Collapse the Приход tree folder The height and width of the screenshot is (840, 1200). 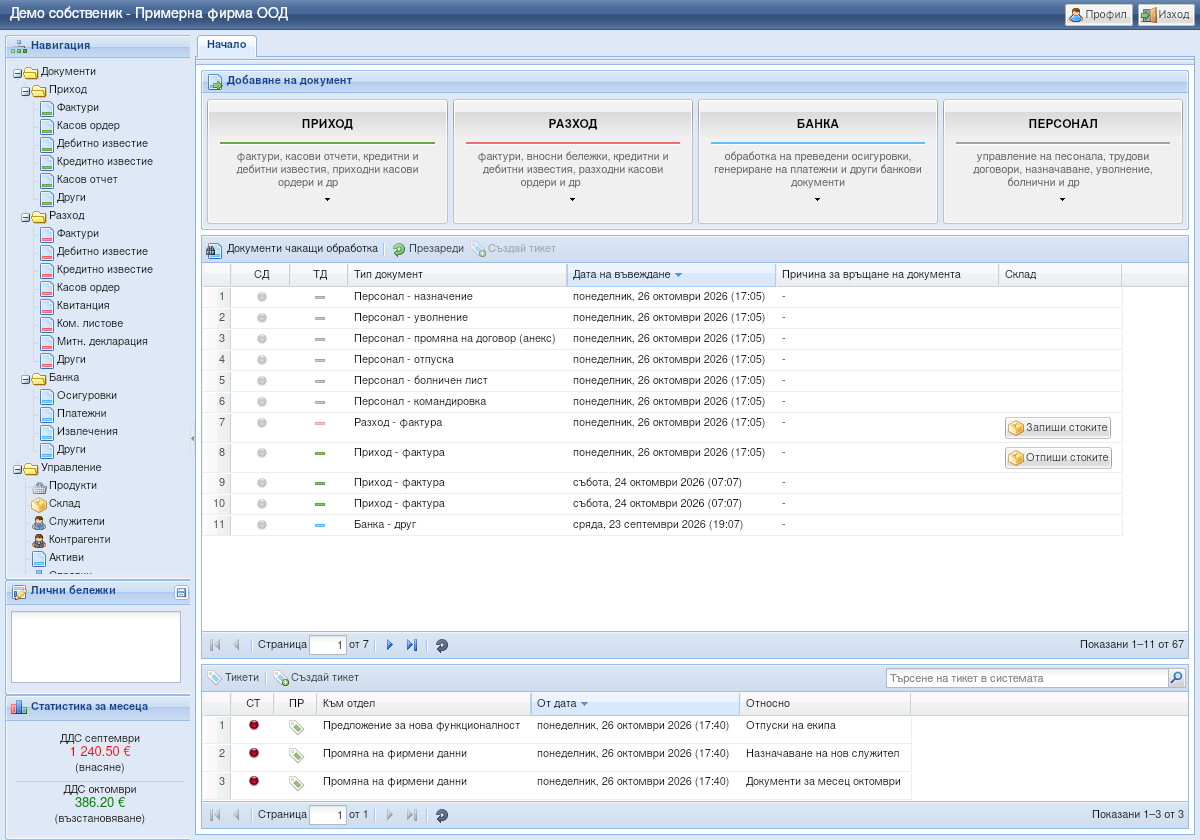[x=26, y=90]
